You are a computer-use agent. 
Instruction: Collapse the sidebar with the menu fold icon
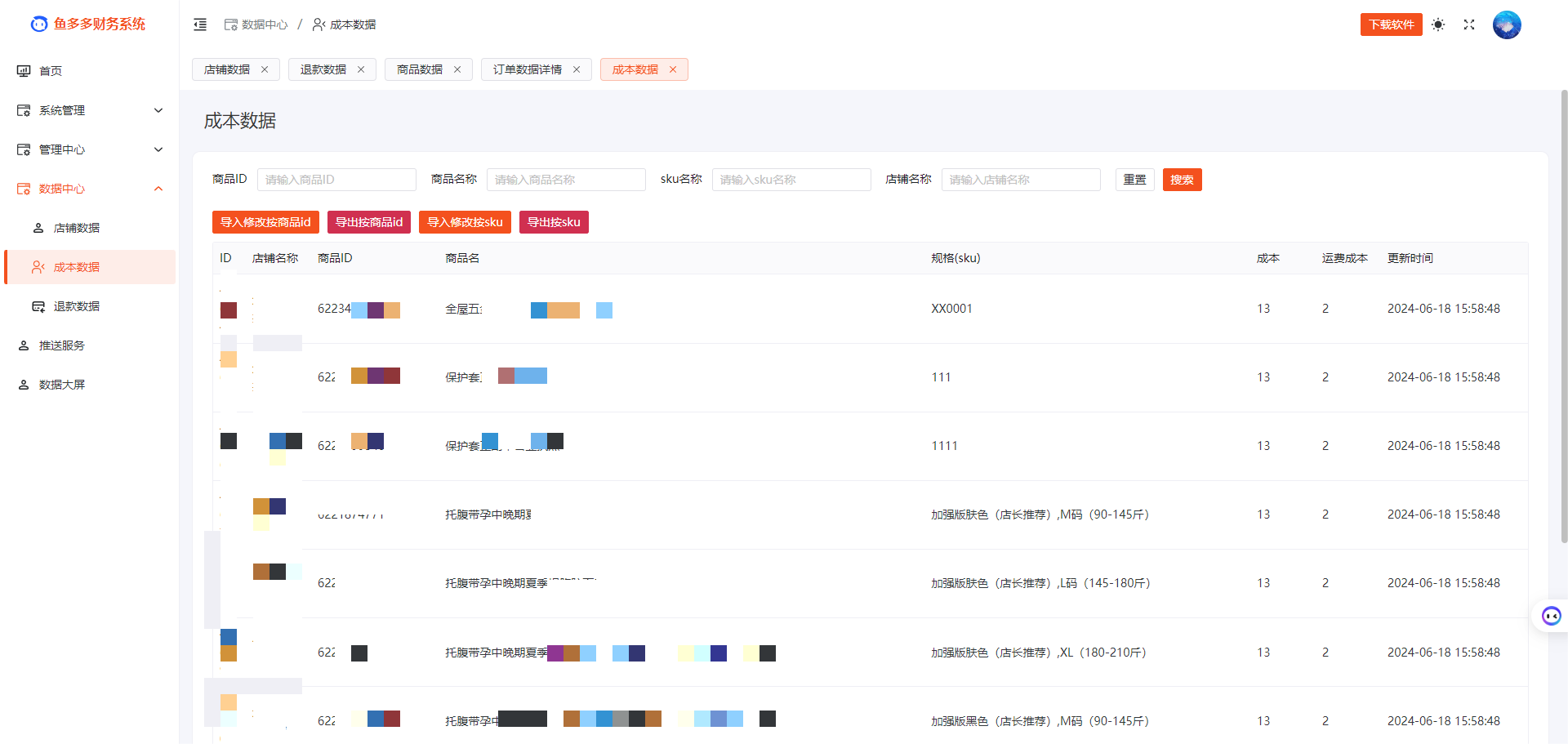click(x=200, y=25)
